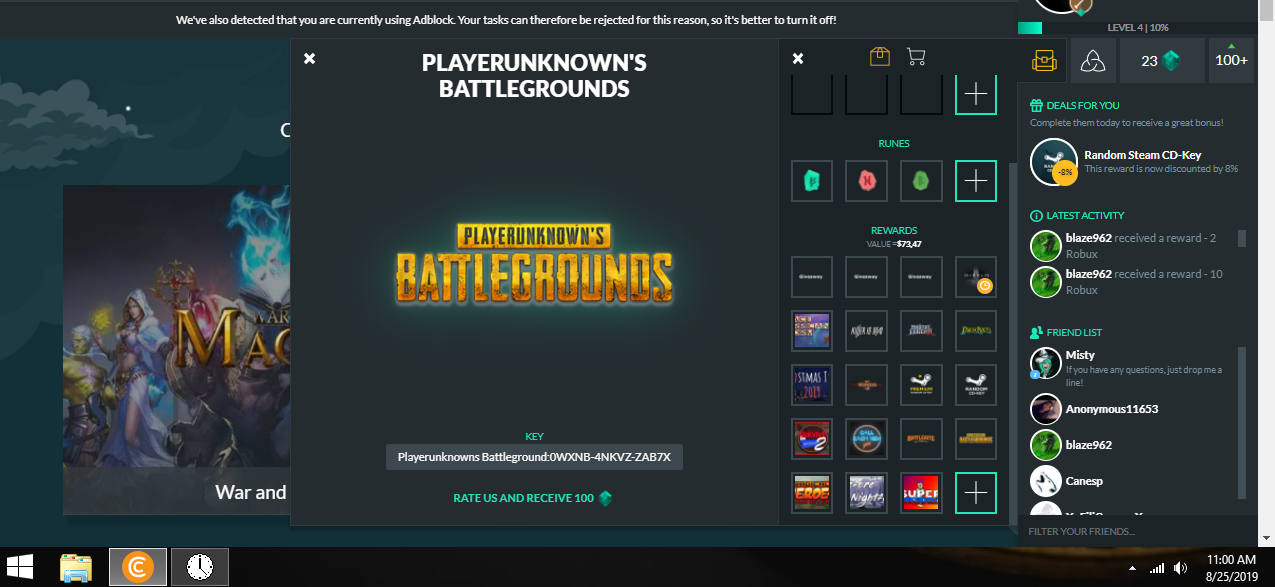Open blaze962's 10 Robux reward activity
Screen dimensions: 1275x587
pos(1132,282)
